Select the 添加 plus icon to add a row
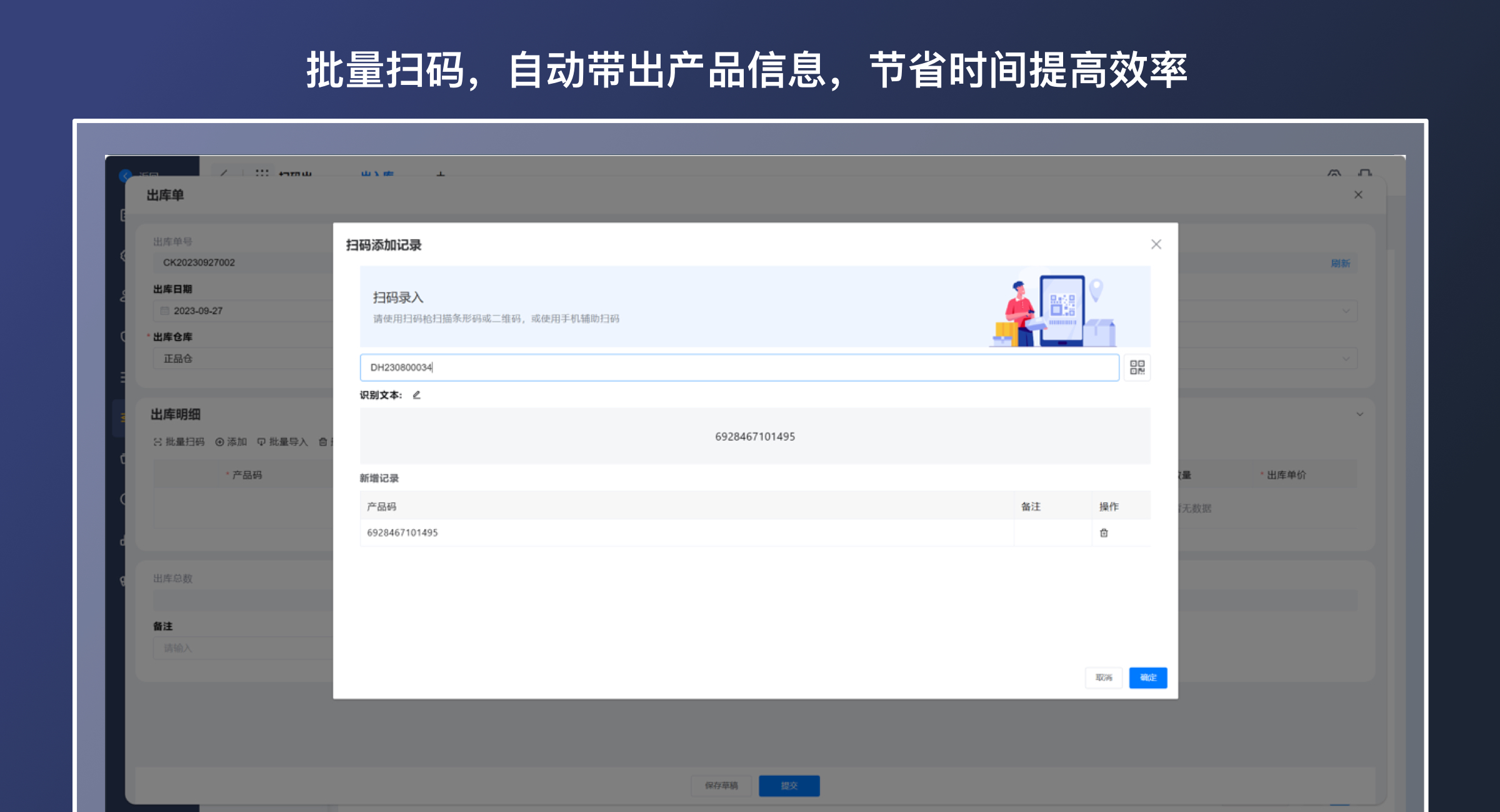This screenshot has width=1500, height=812. coord(219,441)
